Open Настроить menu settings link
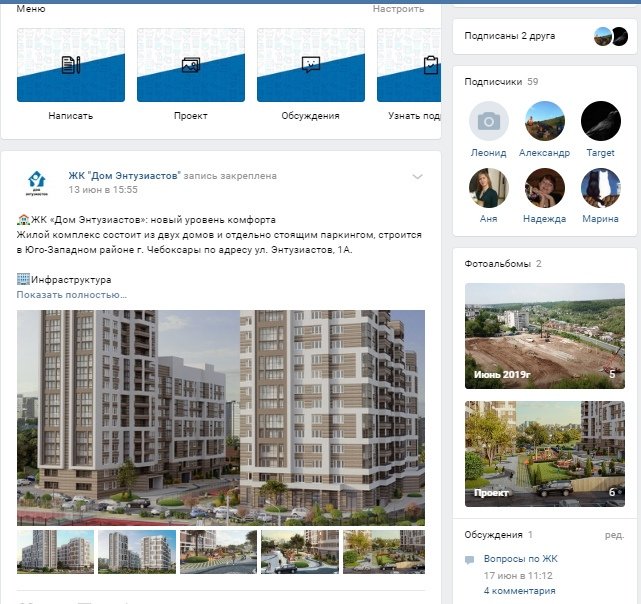Viewport: 641px width, 604px height. point(398,9)
